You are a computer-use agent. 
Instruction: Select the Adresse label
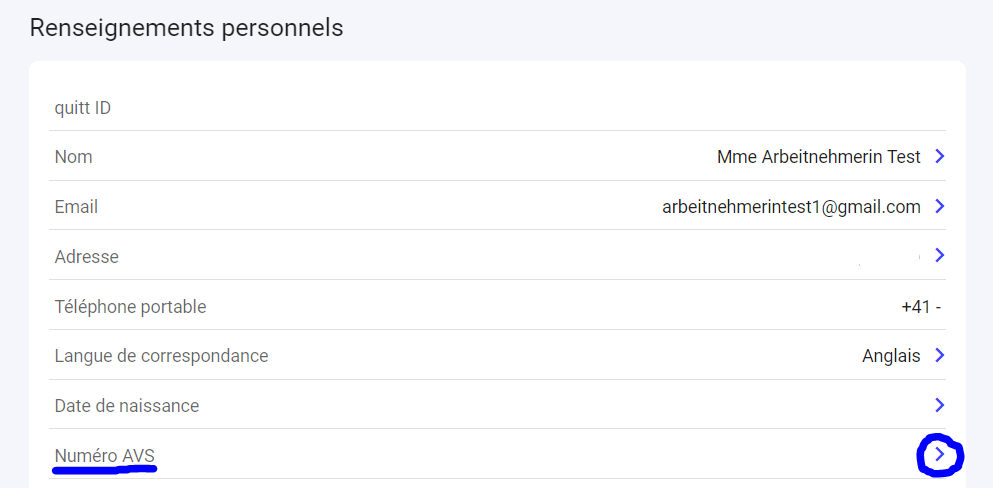[86, 257]
